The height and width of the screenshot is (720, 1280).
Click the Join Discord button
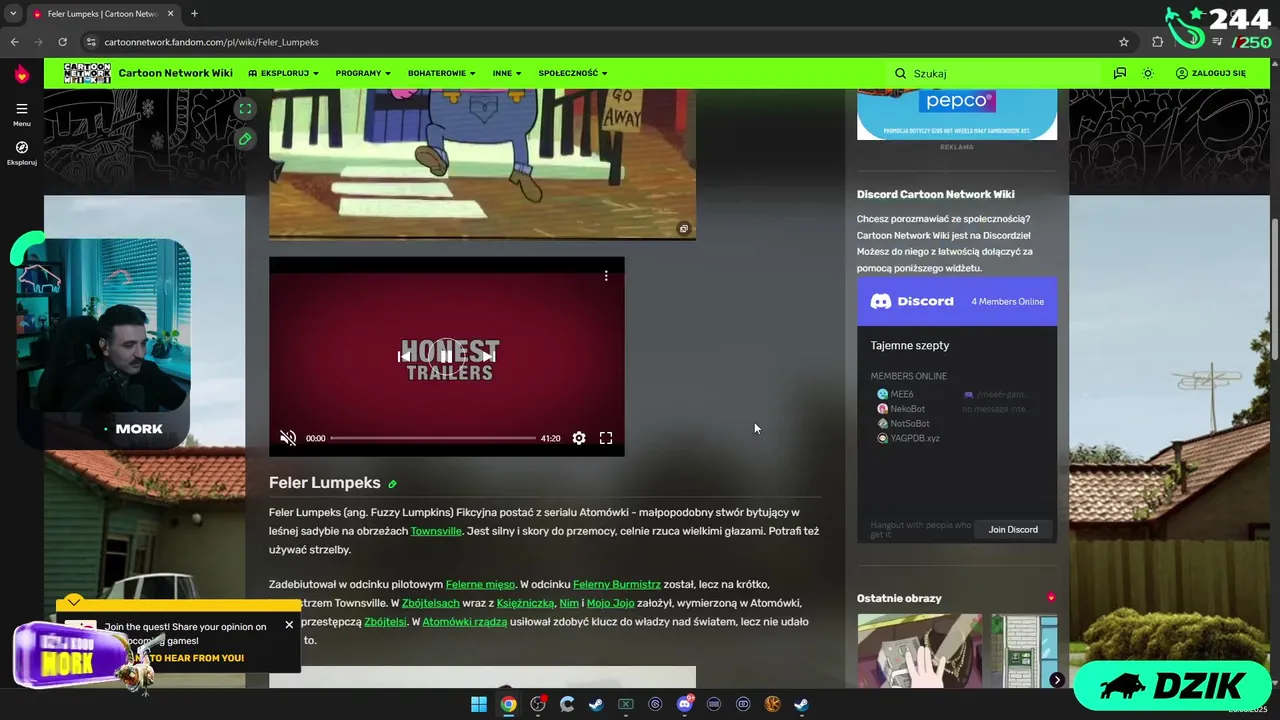(x=1013, y=529)
